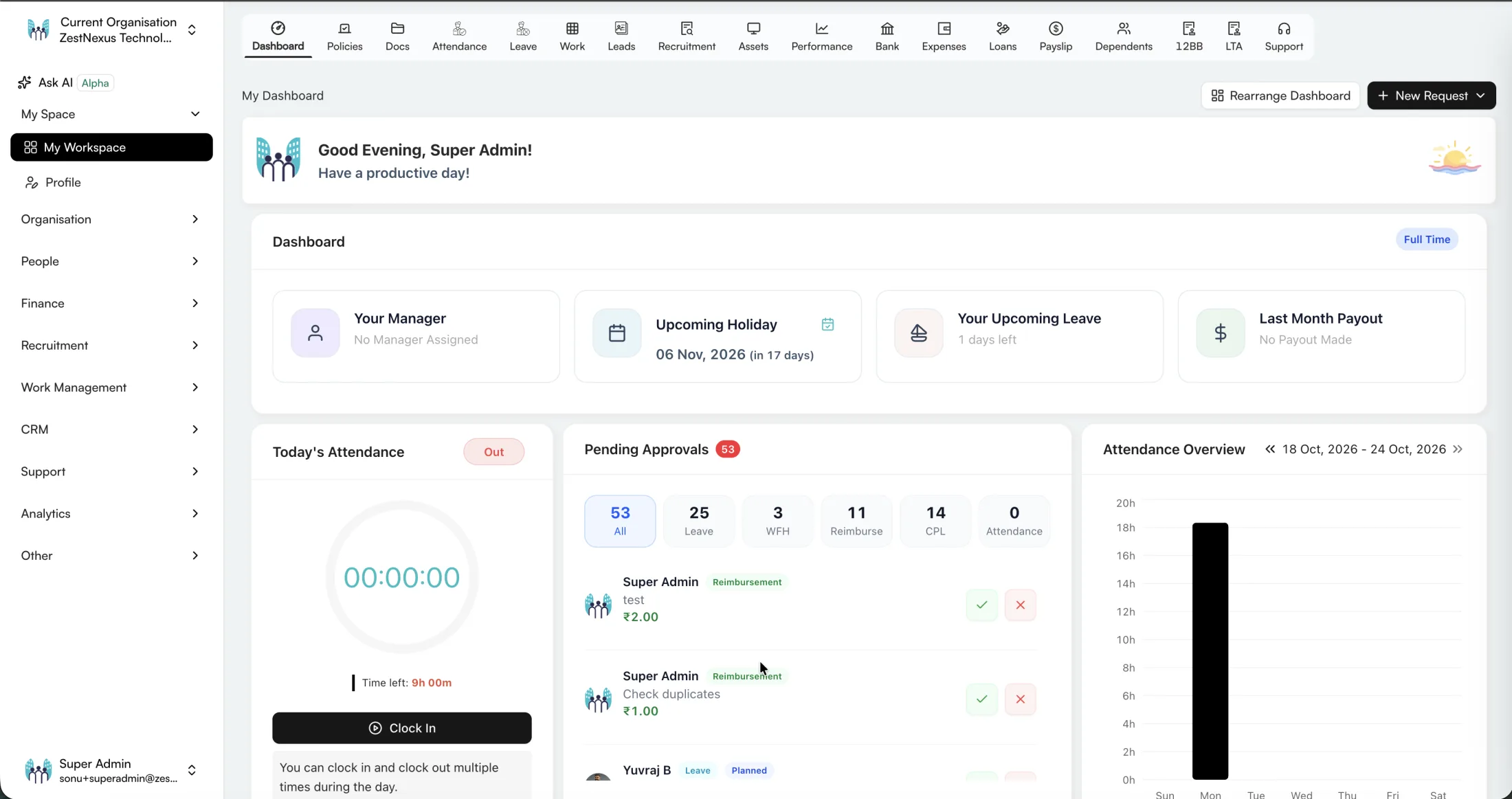Image resolution: width=1512 pixels, height=799 pixels.
Task: Expand the Work Management sidebar section
Action: [110, 387]
